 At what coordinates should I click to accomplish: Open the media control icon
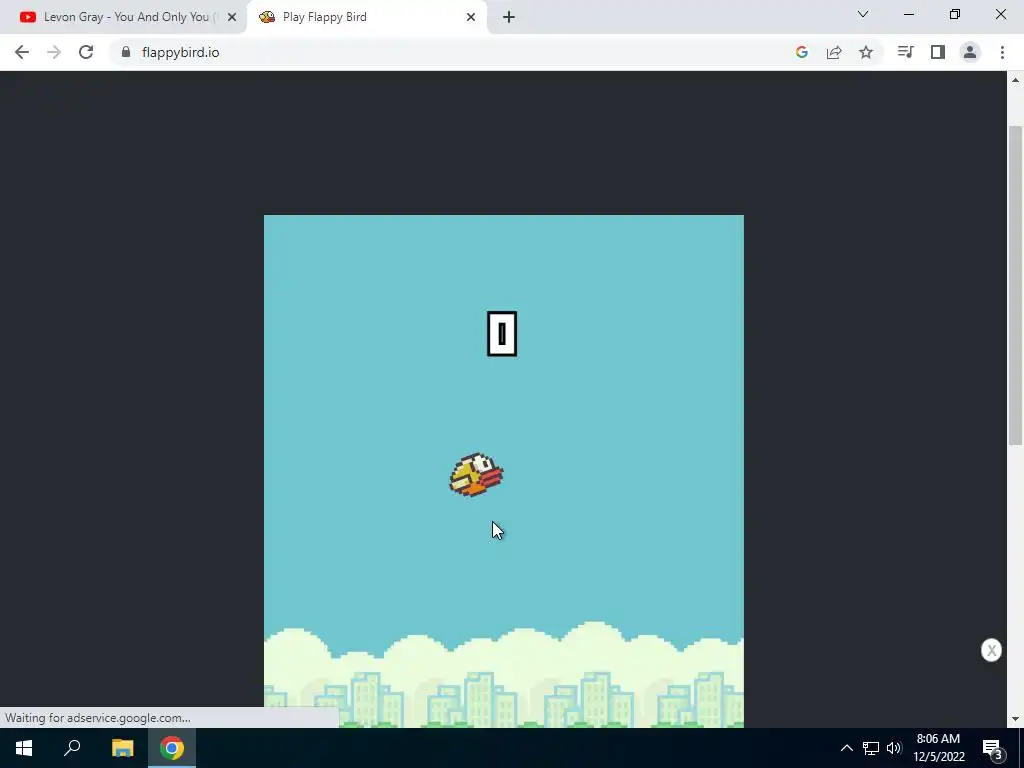[905, 52]
